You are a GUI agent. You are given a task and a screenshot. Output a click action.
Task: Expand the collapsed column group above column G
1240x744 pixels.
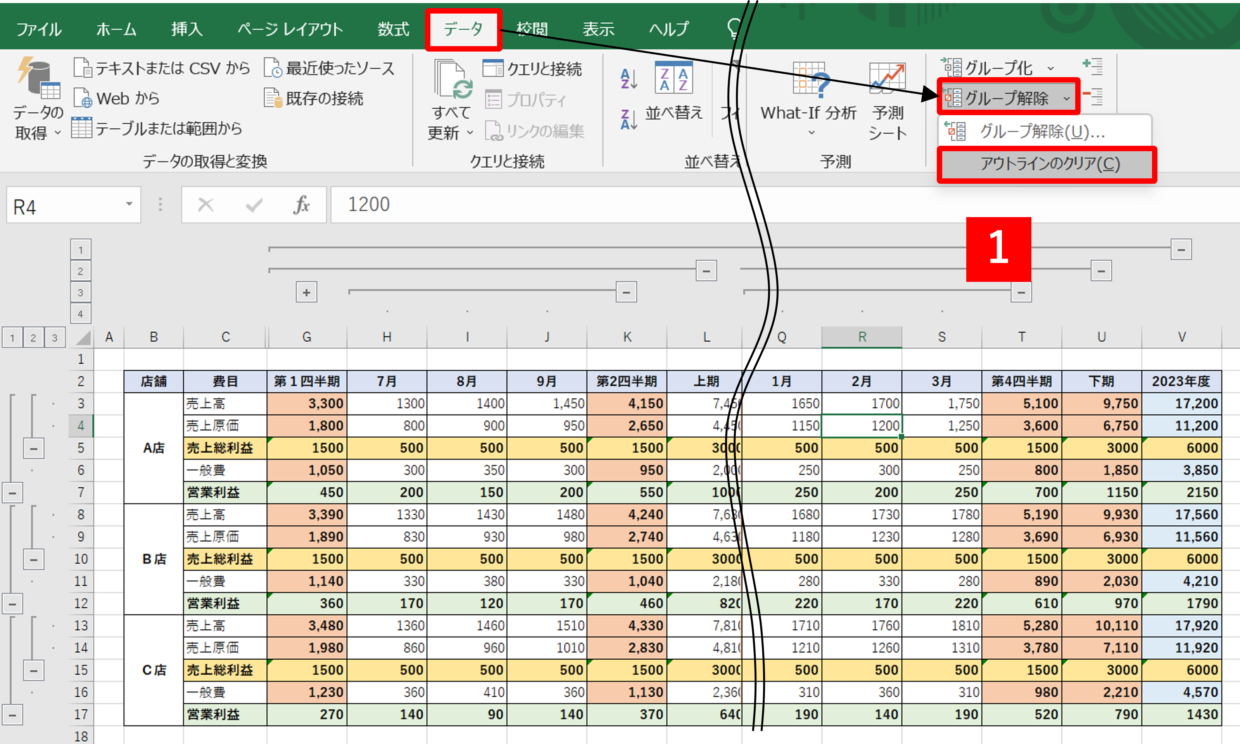(307, 292)
